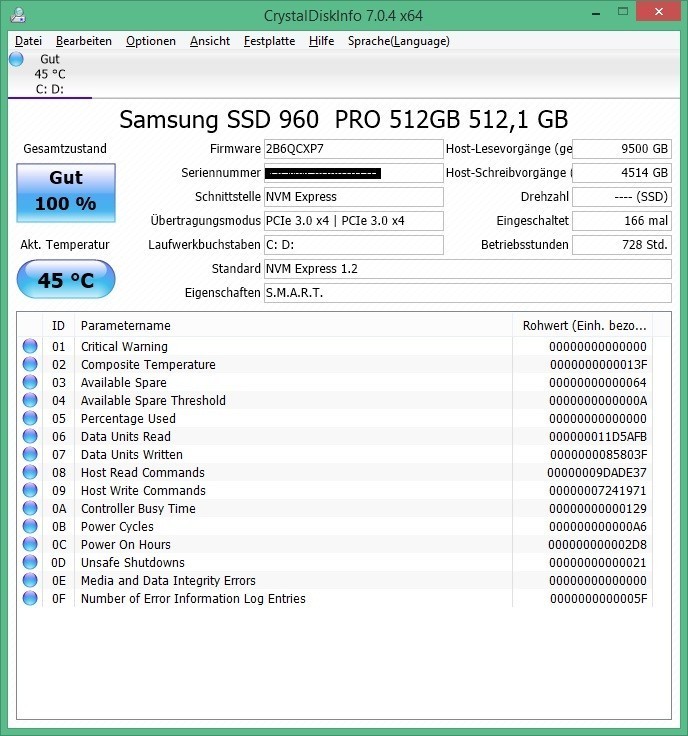Viewport: 688px width, 736px height.
Task: Open the Sprache(Language) menu
Action: (x=398, y=41)
